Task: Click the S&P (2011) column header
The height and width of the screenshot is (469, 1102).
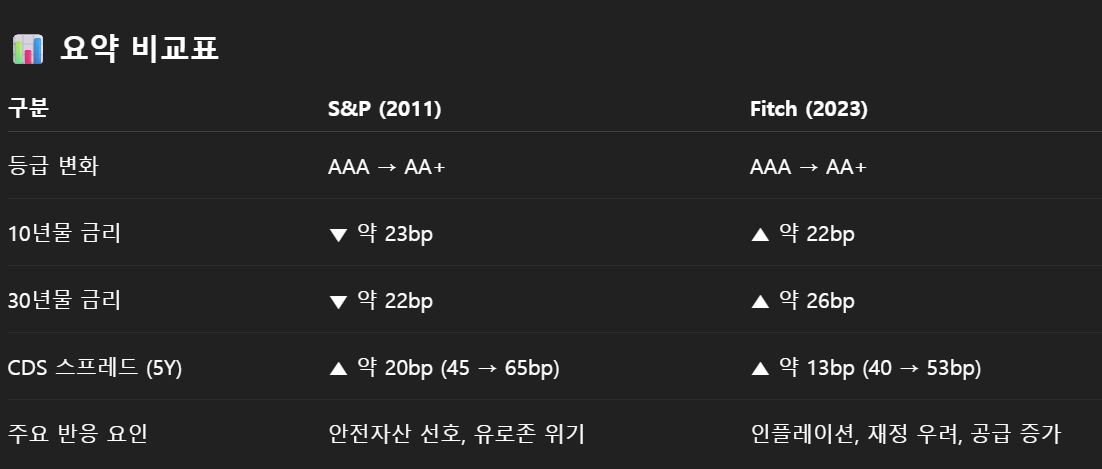Action: coord(384,109)
